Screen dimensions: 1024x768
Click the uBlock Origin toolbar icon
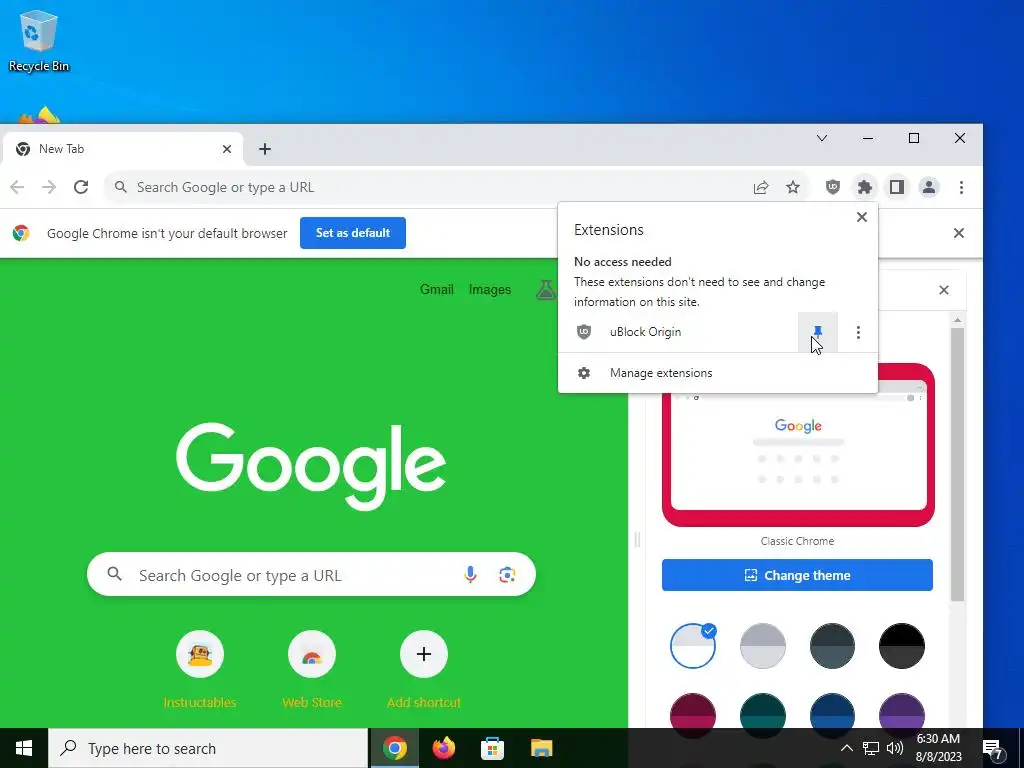pos(833,187)
